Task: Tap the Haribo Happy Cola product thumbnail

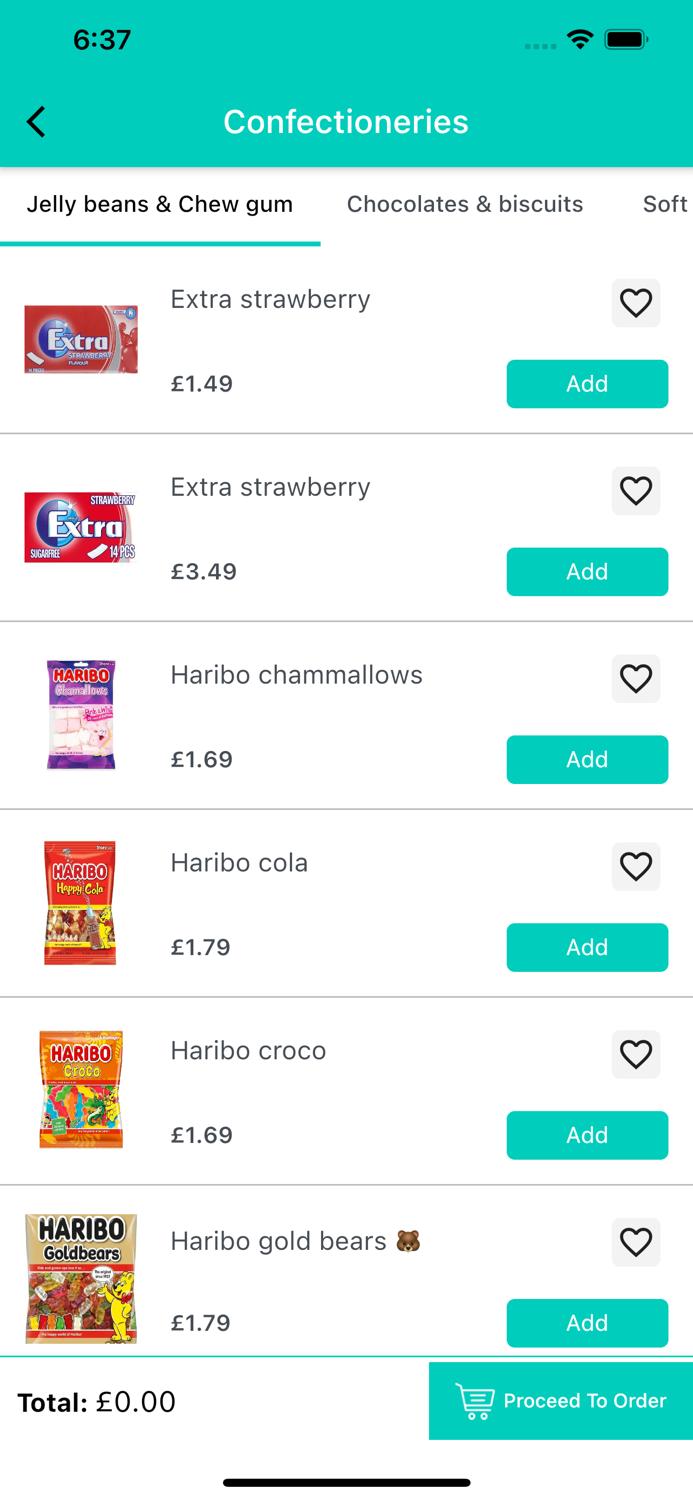Action: (x=81, y=903)
